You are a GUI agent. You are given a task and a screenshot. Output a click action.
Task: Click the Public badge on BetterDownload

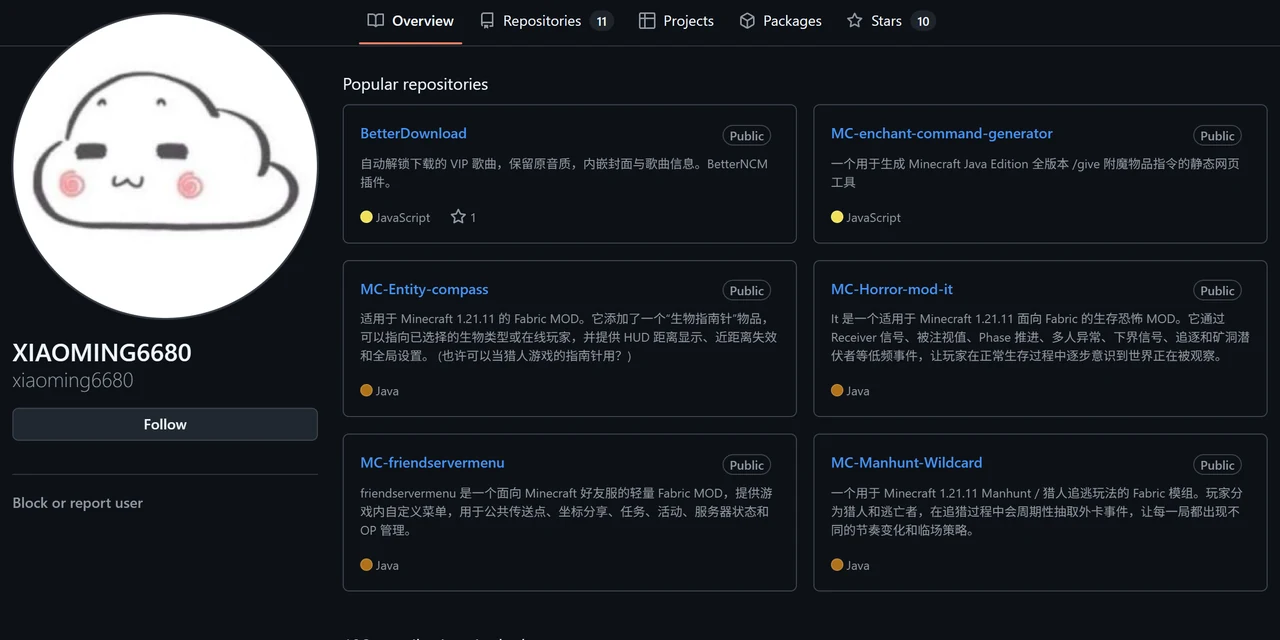(747, 136)
